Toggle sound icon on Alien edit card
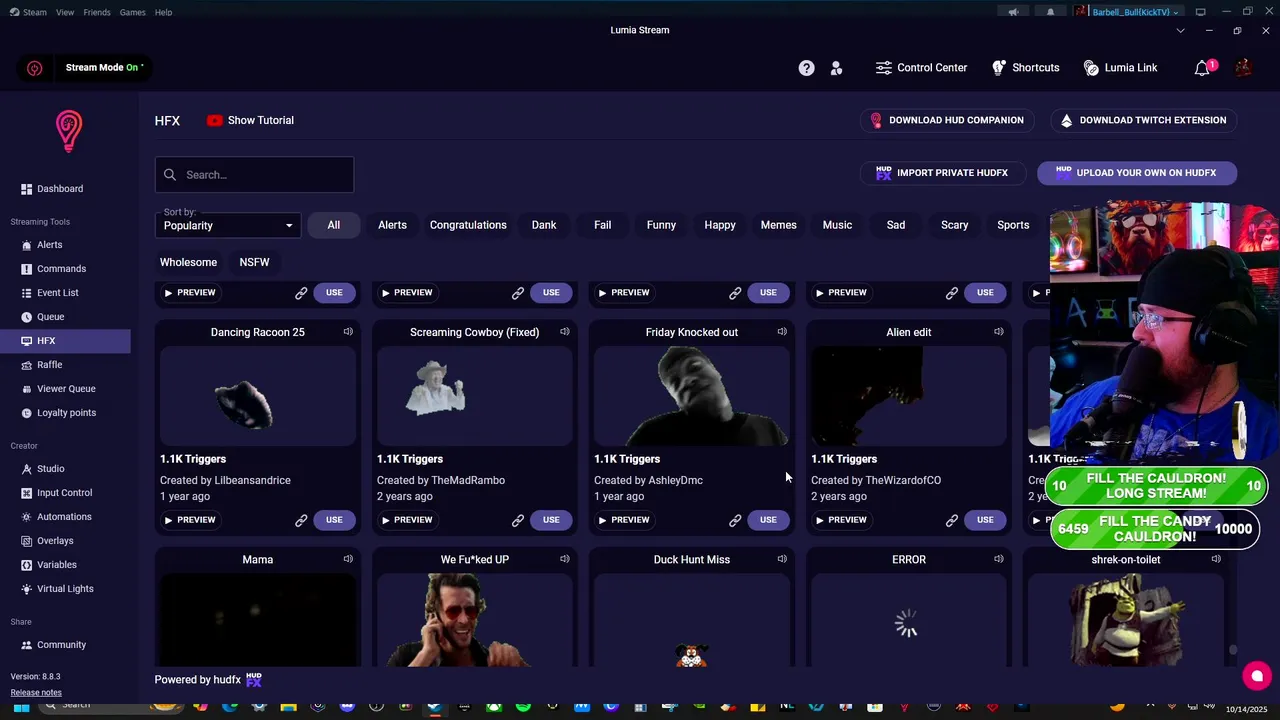 click(x=999, y=332)
